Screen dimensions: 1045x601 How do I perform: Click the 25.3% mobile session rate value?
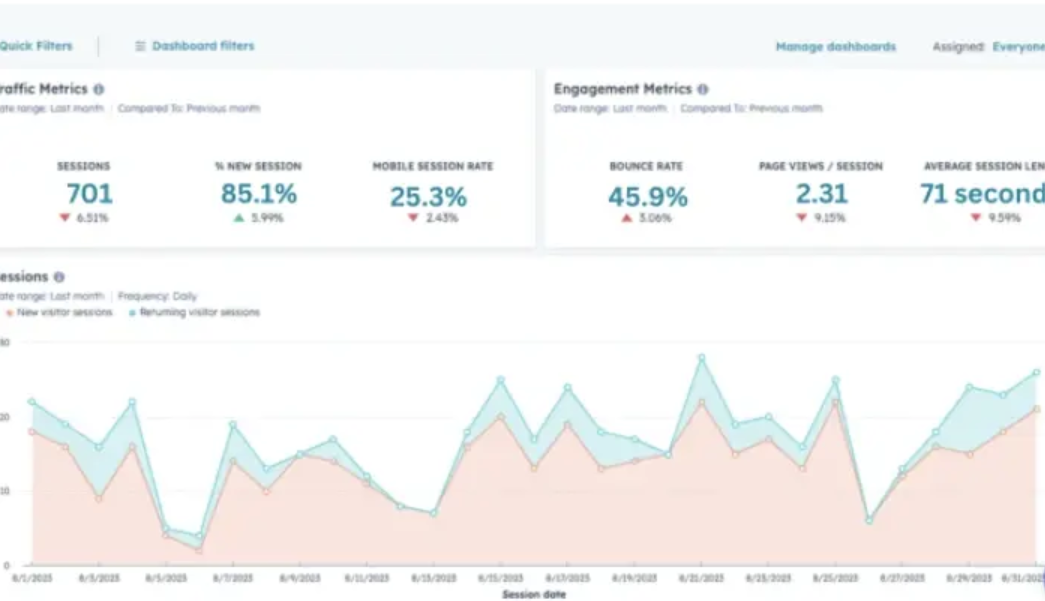click(x=428, y=197)
